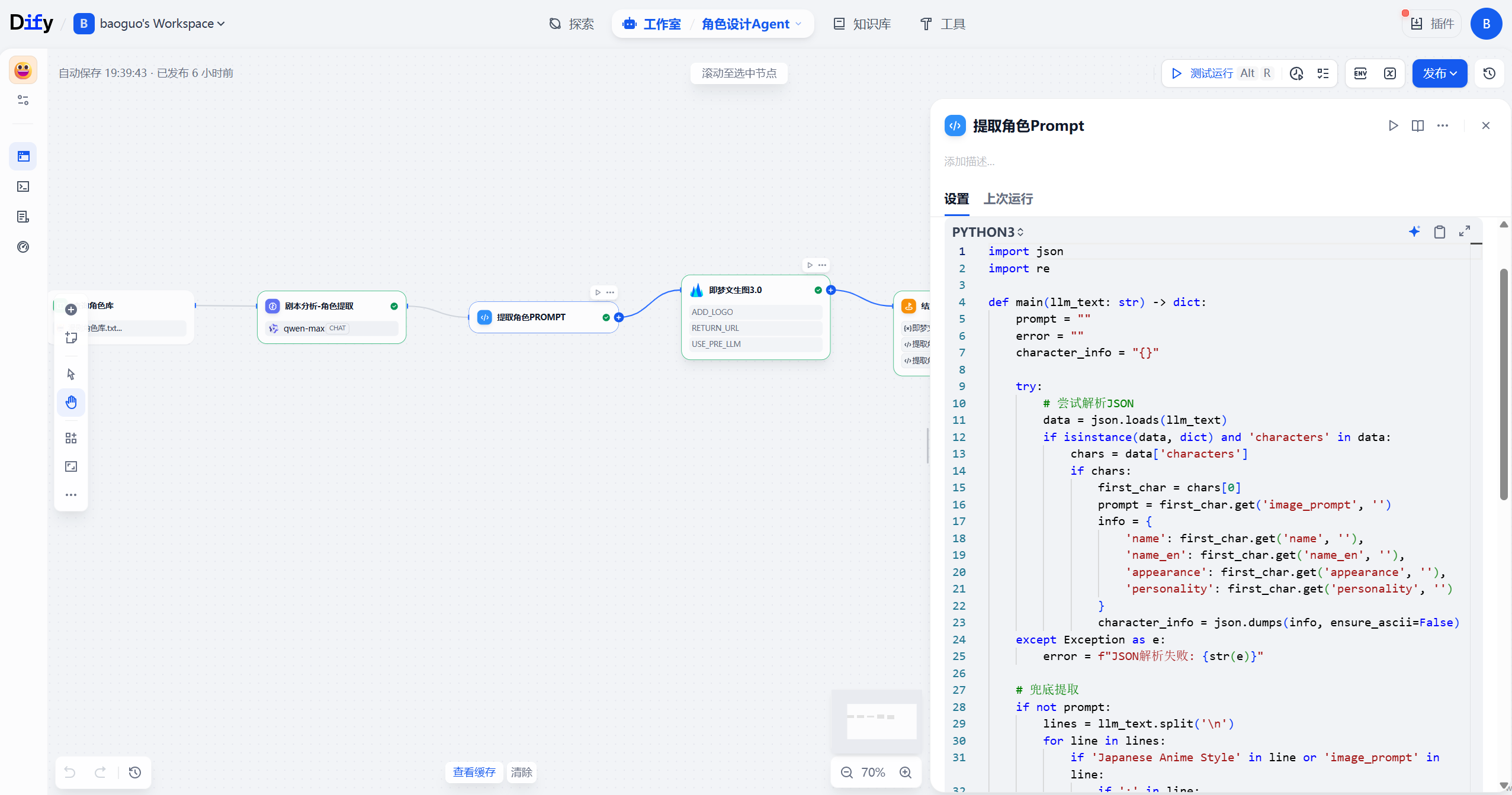The image size is (1512, 795).
Task: Click the 清除 button
Action: click(522, 773)
